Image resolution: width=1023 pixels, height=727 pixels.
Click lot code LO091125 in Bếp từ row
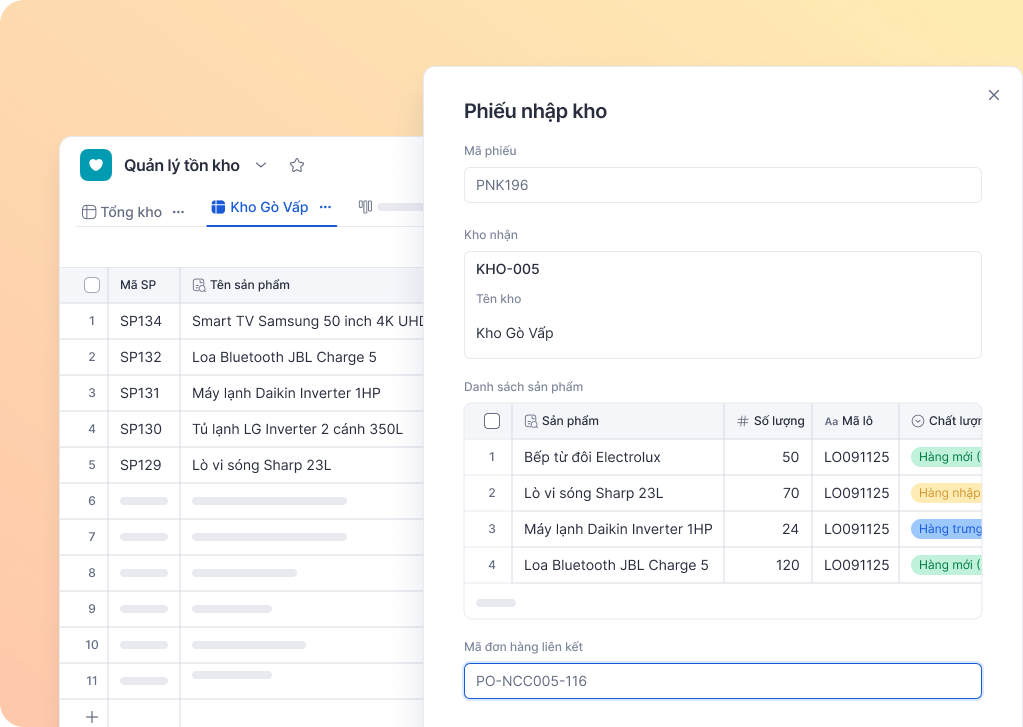(x=856, y=457)
